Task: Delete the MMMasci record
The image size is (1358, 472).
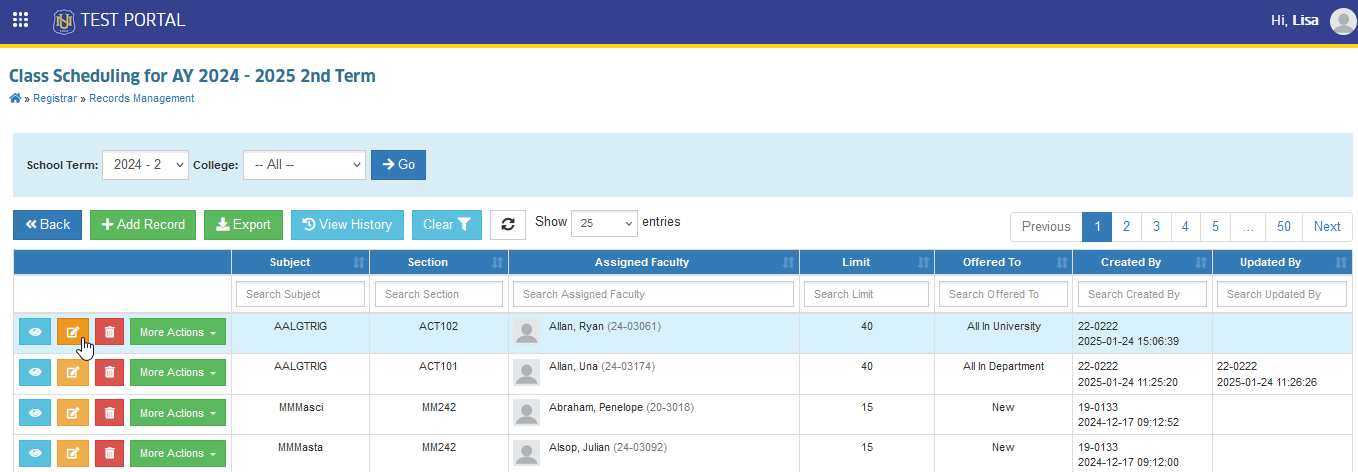Action: point(110,413)
